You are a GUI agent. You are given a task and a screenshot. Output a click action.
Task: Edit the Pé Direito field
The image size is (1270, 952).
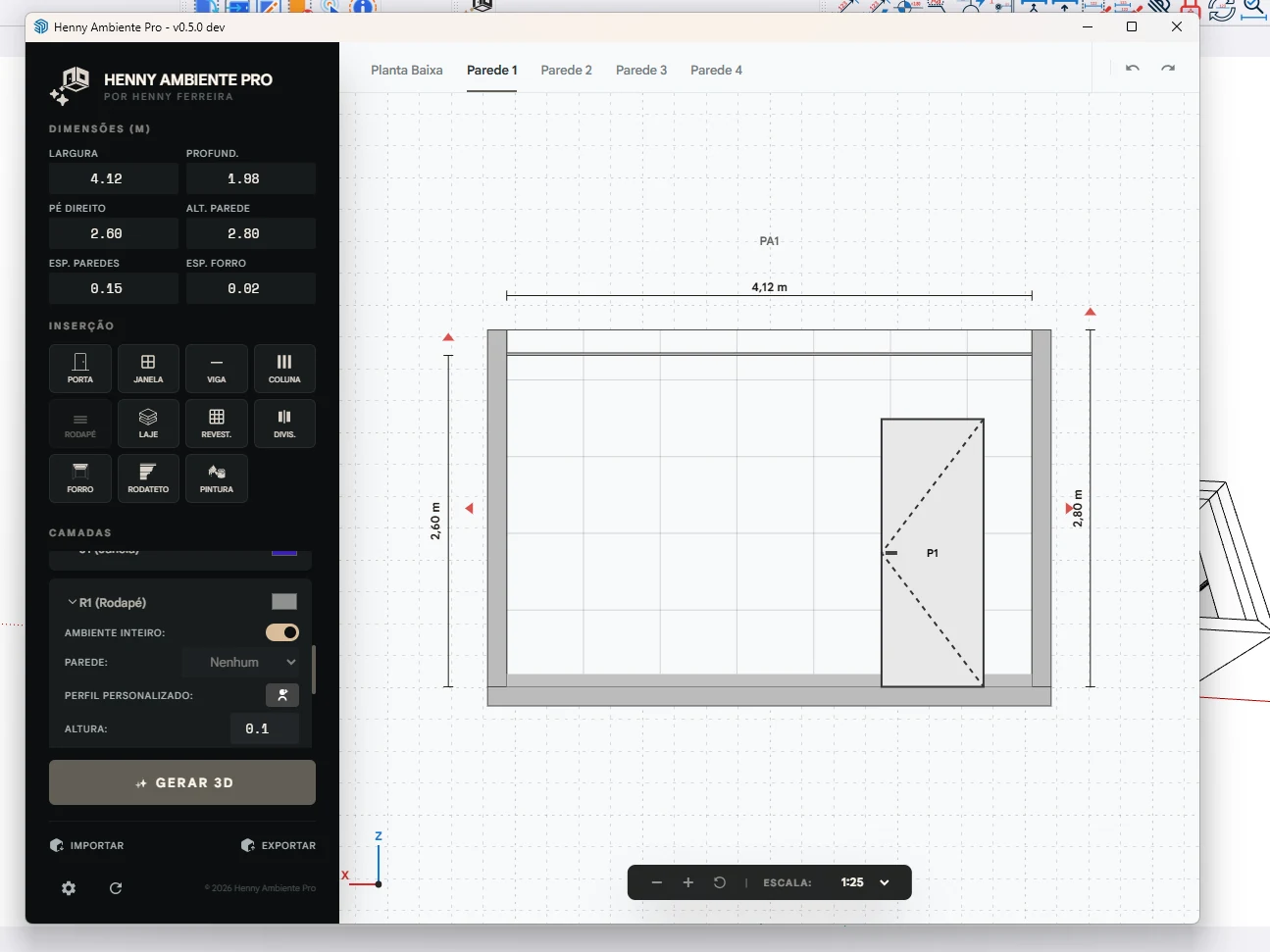click(114, 233)
